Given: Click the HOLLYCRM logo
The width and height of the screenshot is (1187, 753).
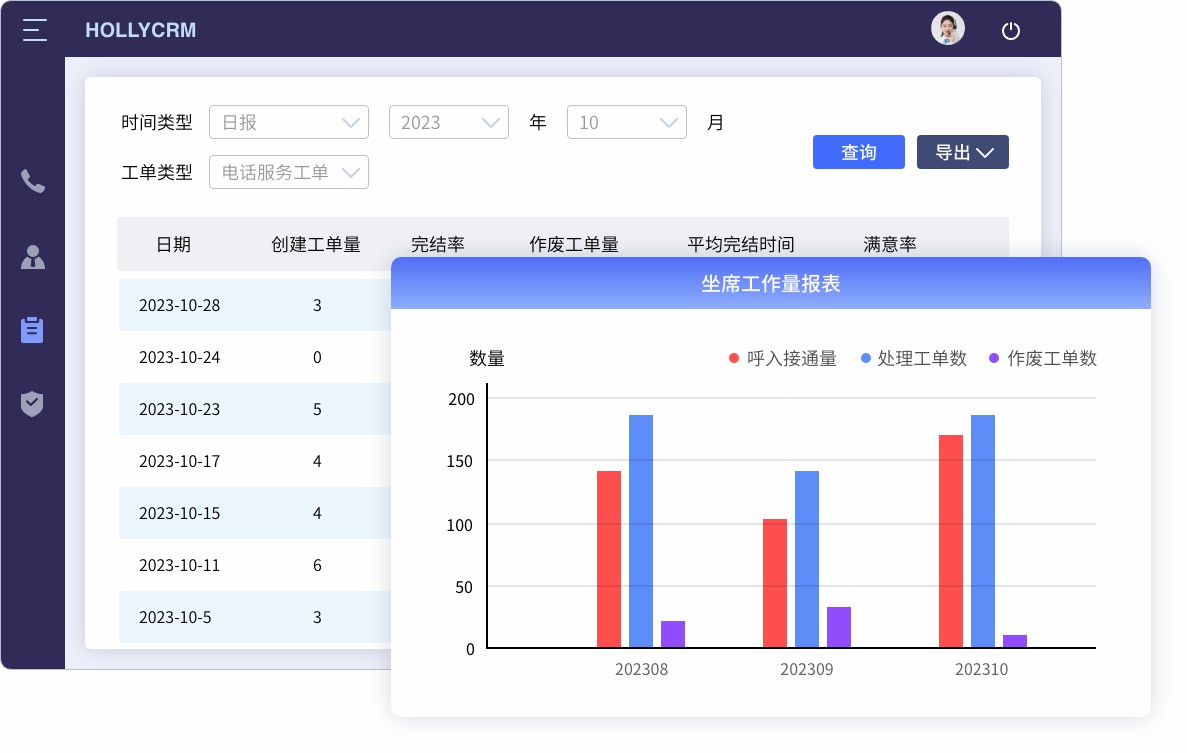Looking at the screenshot, I should (x=141, y=30).
